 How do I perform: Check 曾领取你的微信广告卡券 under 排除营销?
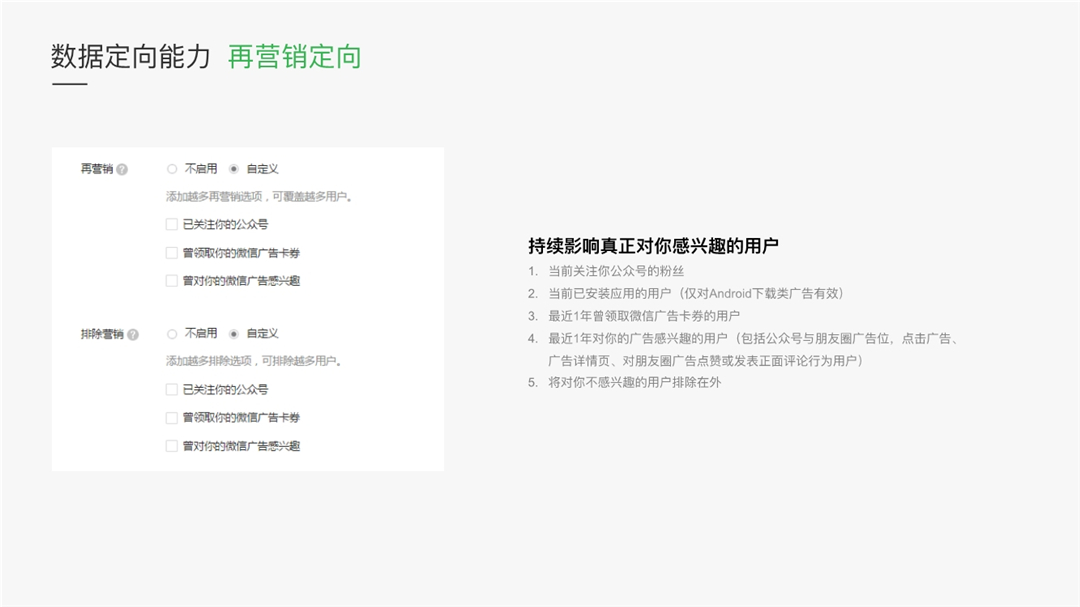[172, 418]
